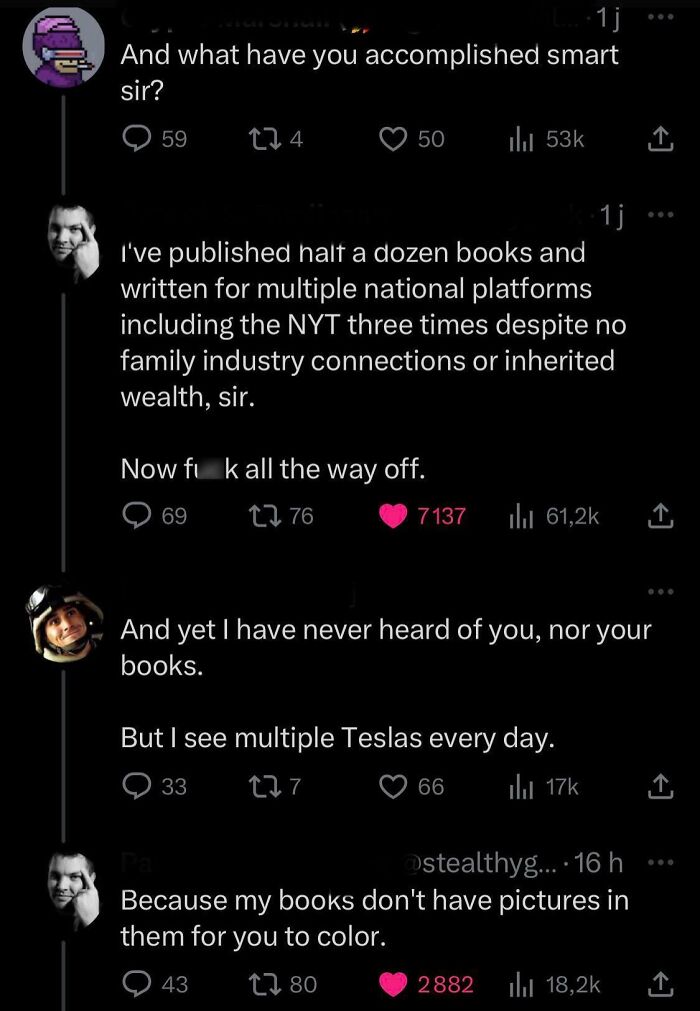Open more options on the Teslas tweet
This screenshot has width=700, height=1011.
pos(660,591)
